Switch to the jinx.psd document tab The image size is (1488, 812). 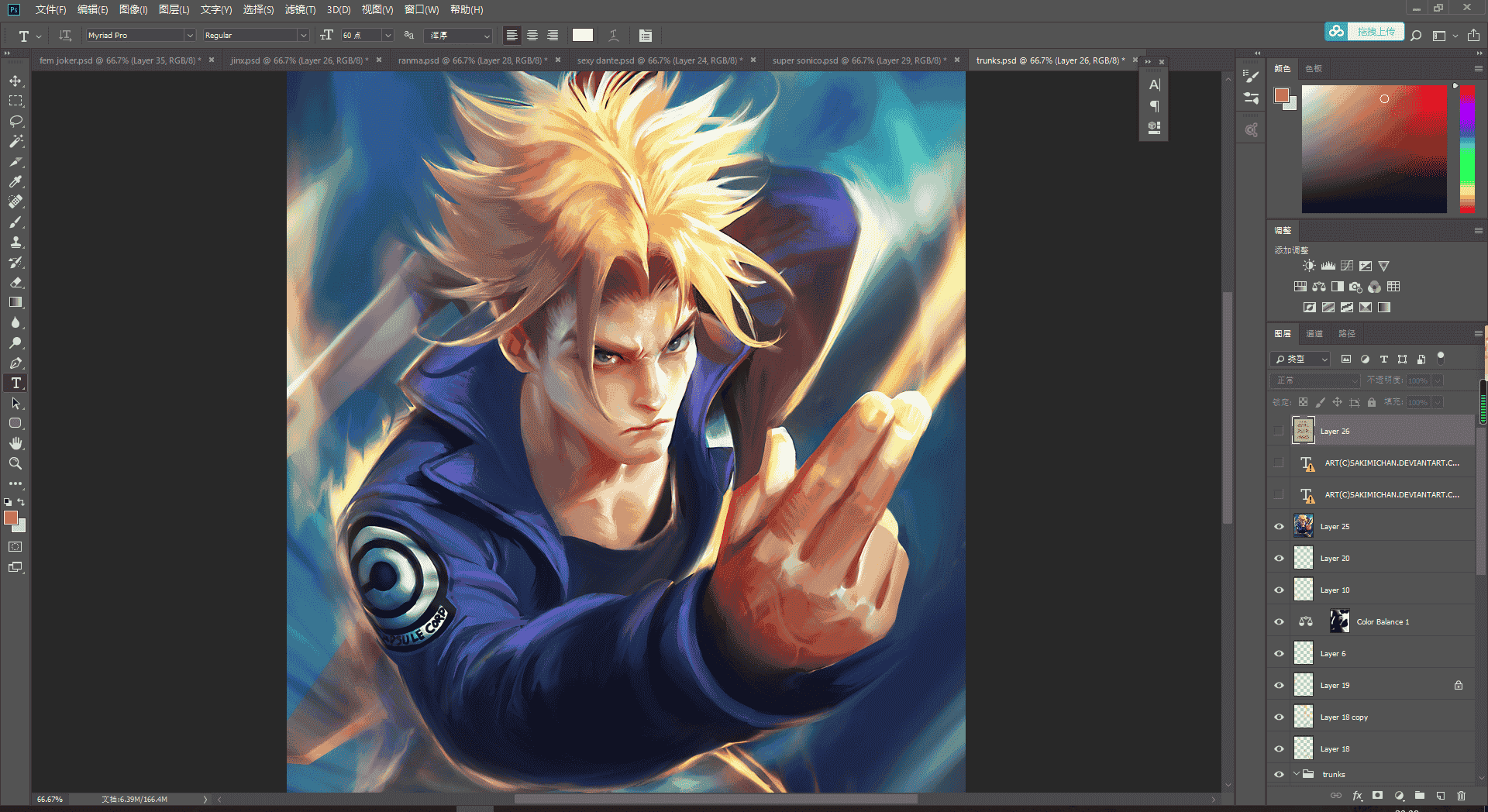click(298, 60)
